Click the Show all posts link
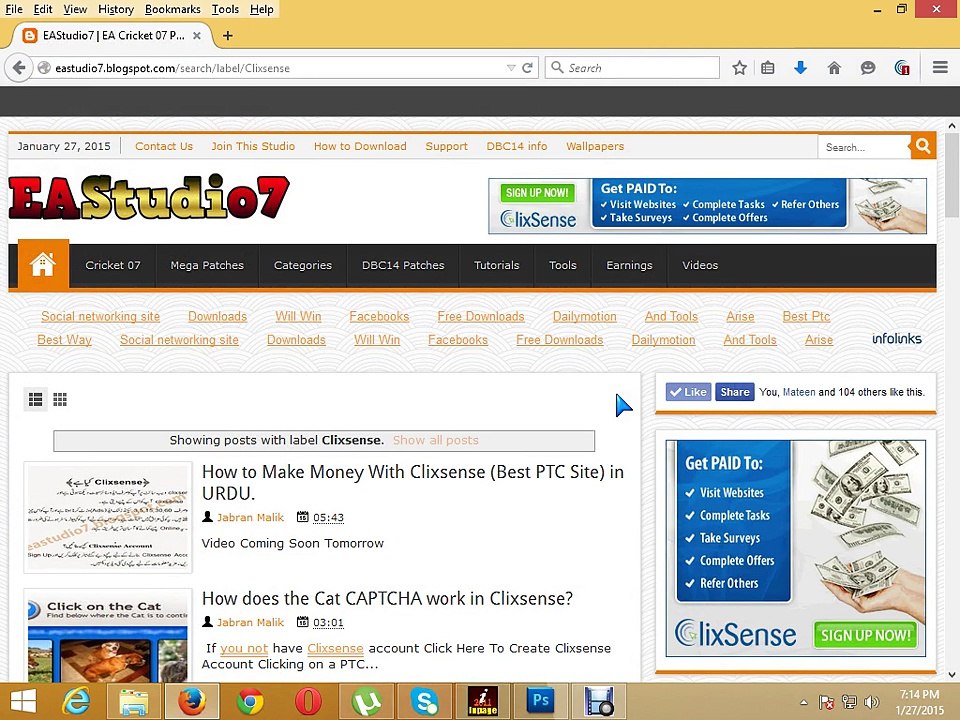This screenshot has width=960, height=720. [x=435, y=440]
